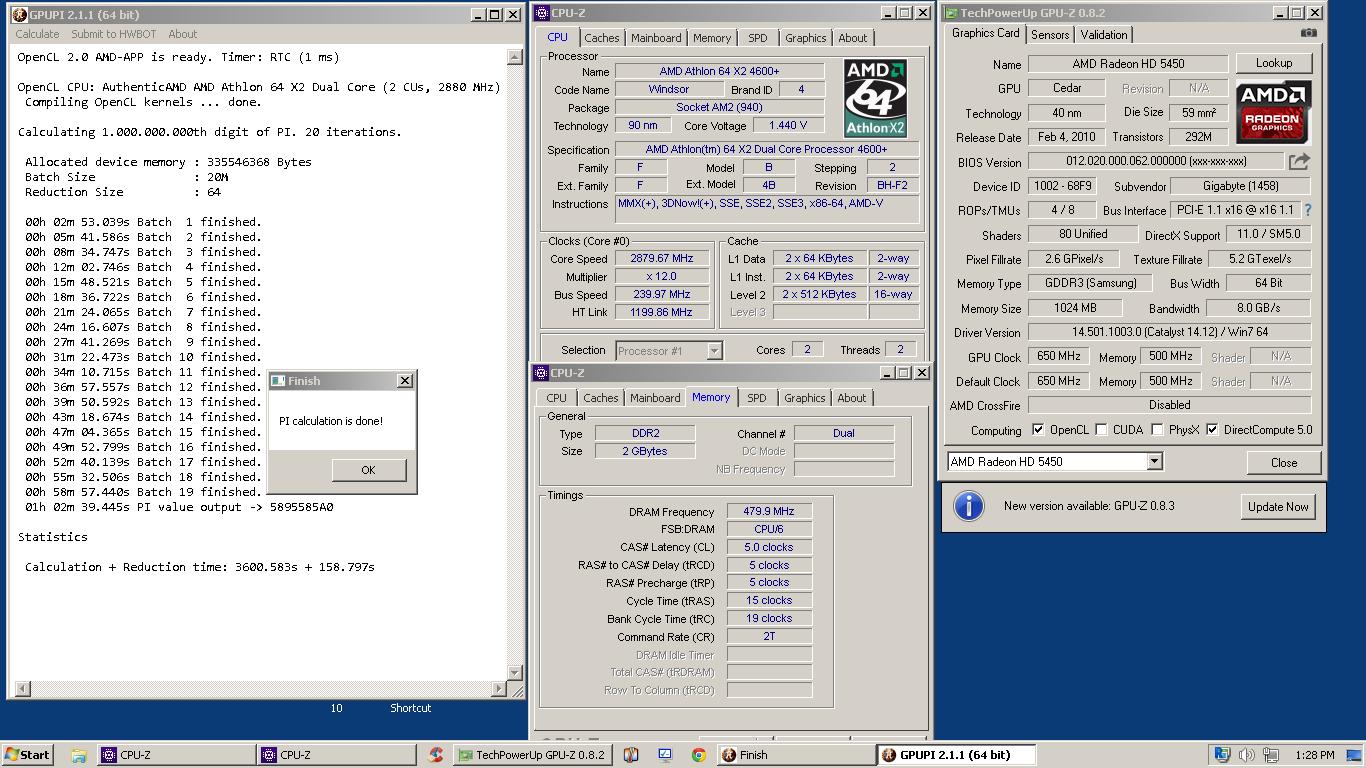Open the About menu in GPUPI
The width and height of the screenshot is (1366, 768).
182,34
